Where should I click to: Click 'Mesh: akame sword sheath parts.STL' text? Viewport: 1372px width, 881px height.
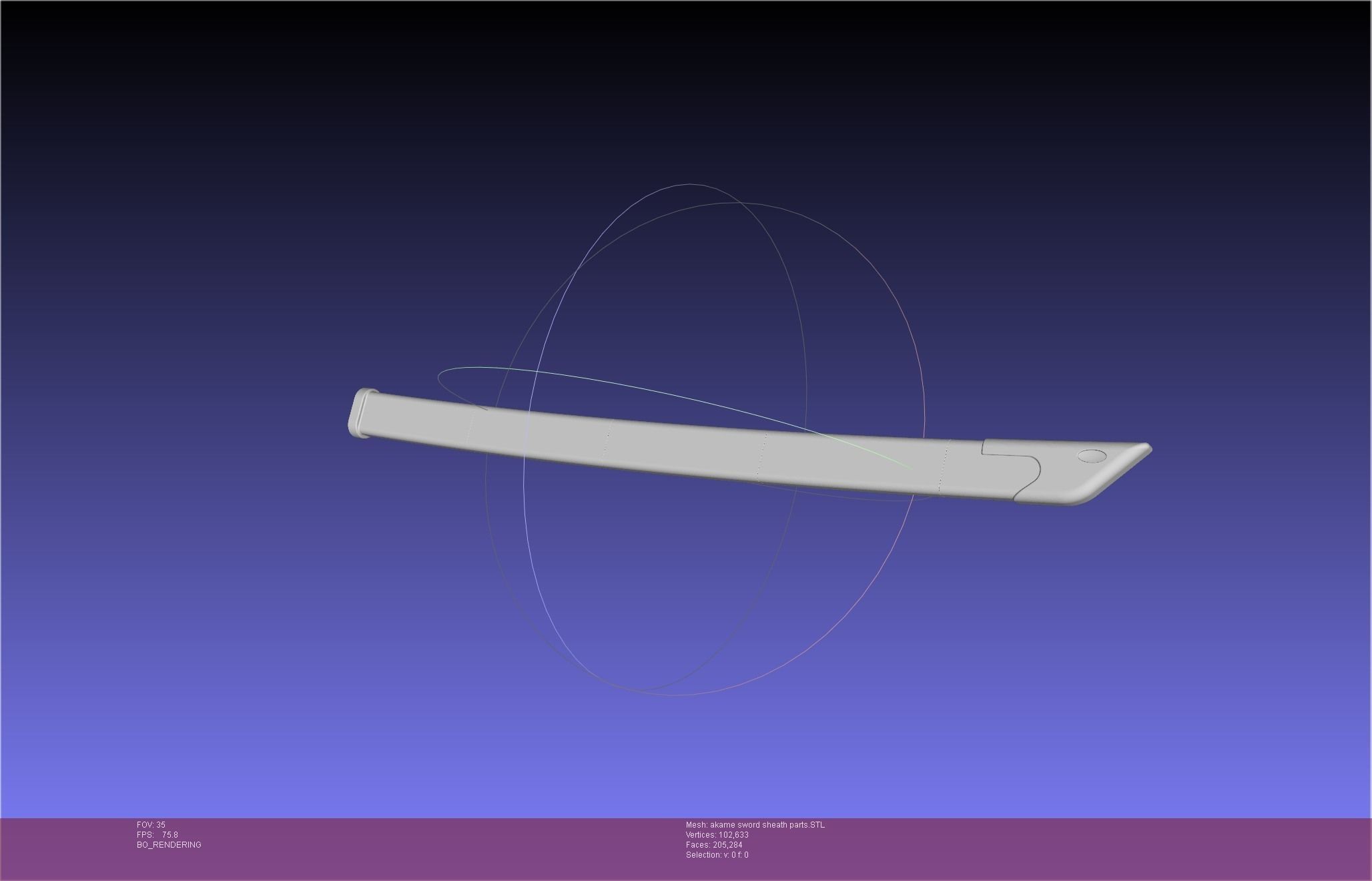[755, 825]
